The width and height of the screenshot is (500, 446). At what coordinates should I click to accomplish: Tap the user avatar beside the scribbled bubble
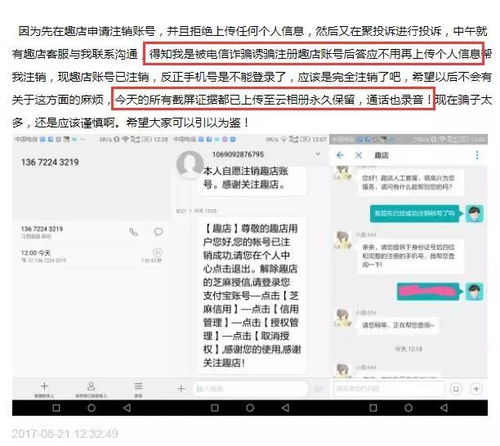click(474, 291)
